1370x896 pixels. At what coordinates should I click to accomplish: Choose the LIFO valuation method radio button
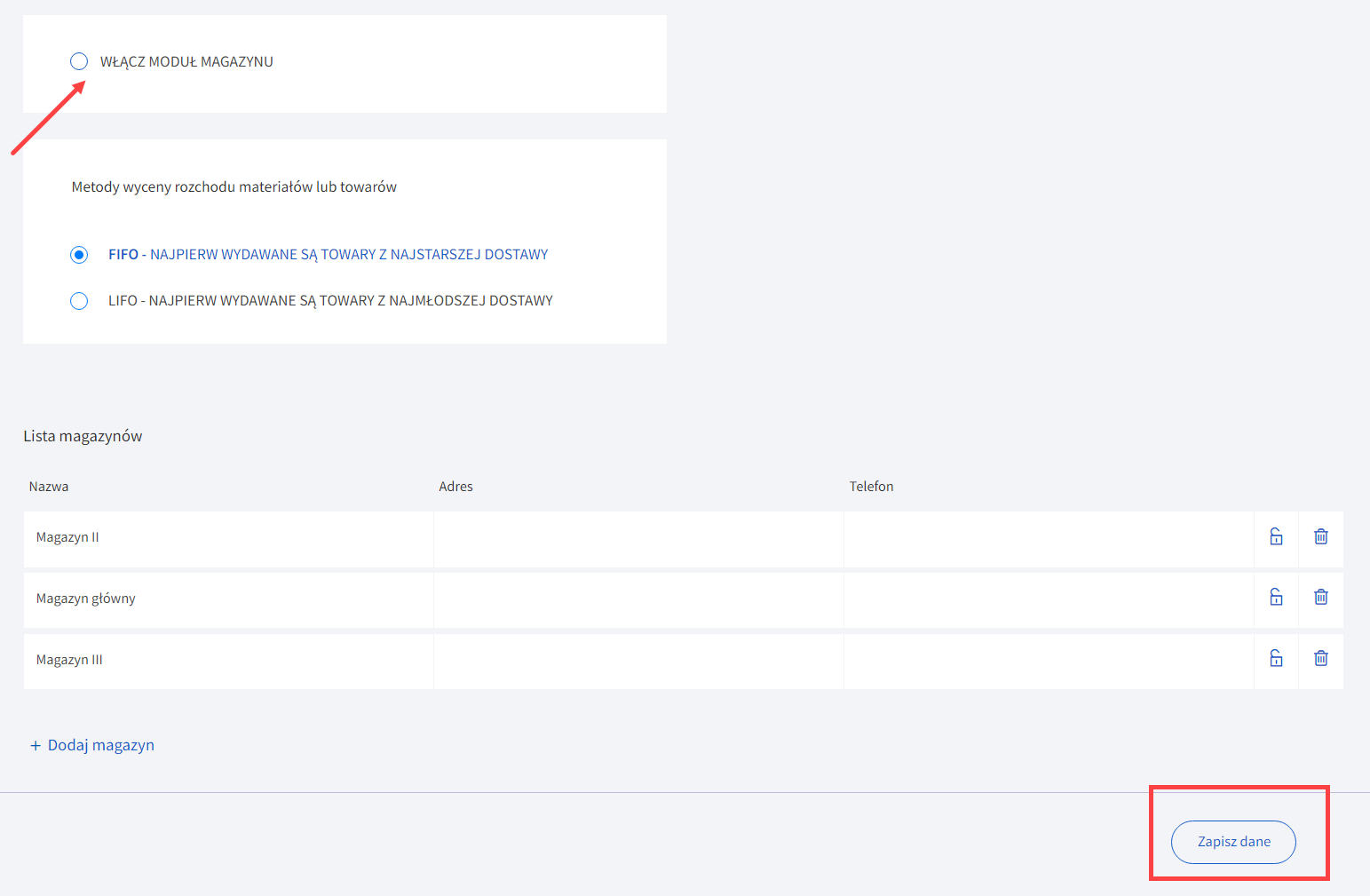(79, 301)
